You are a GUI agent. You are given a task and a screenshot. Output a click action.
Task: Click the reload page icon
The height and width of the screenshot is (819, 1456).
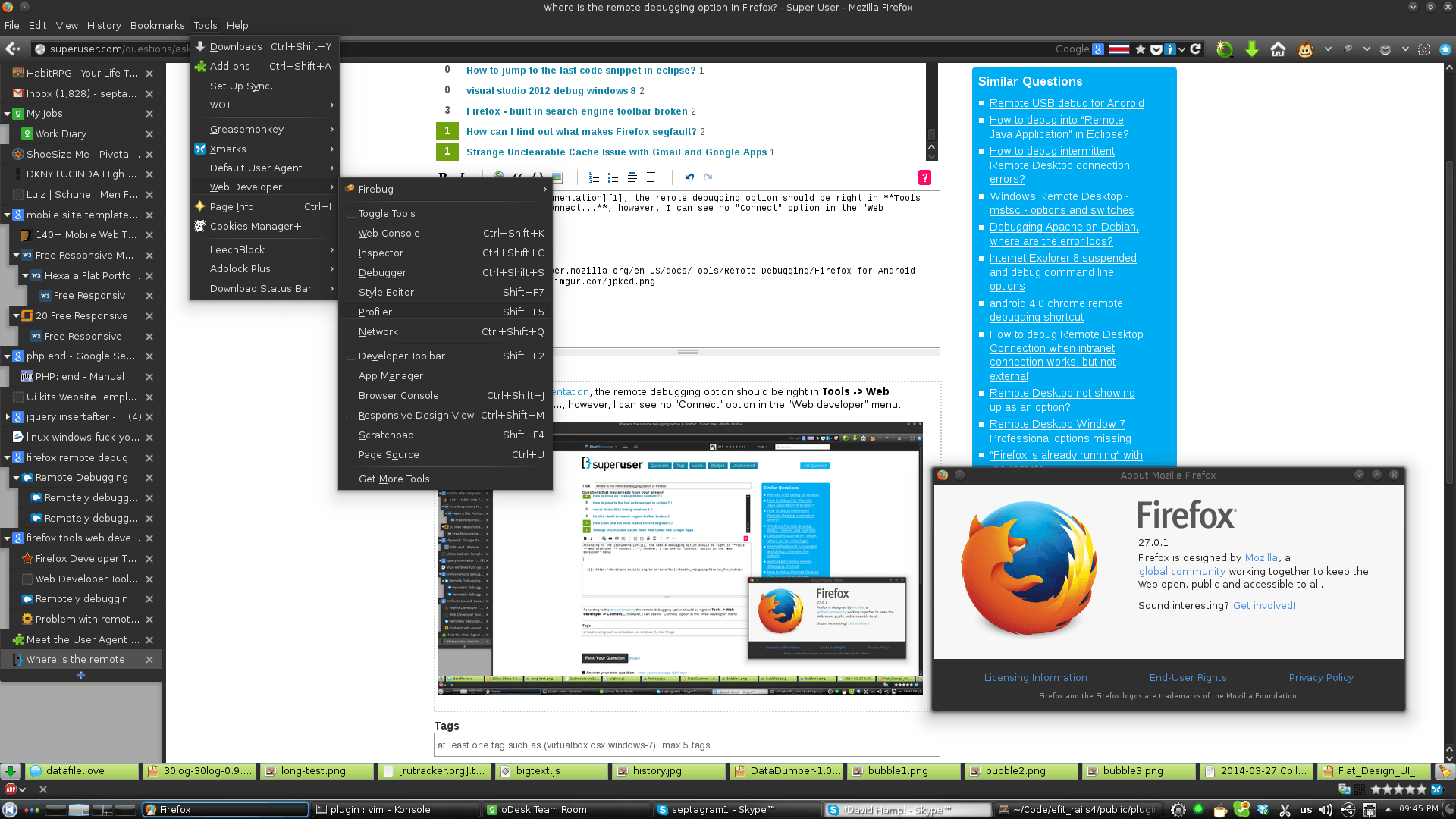coord(1196,49)
